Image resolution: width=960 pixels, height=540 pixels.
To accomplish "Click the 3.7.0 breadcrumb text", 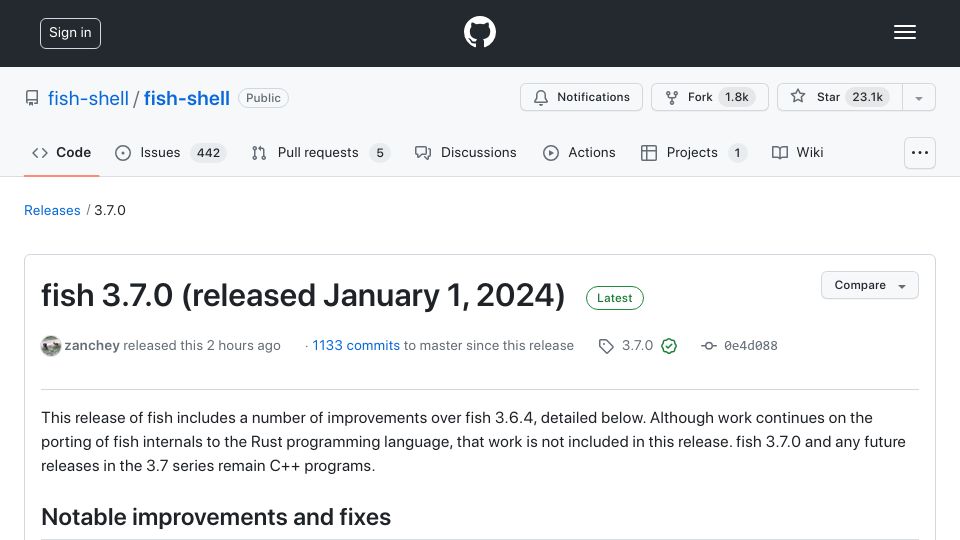I will pyautogui.click(x=110, y=211).
